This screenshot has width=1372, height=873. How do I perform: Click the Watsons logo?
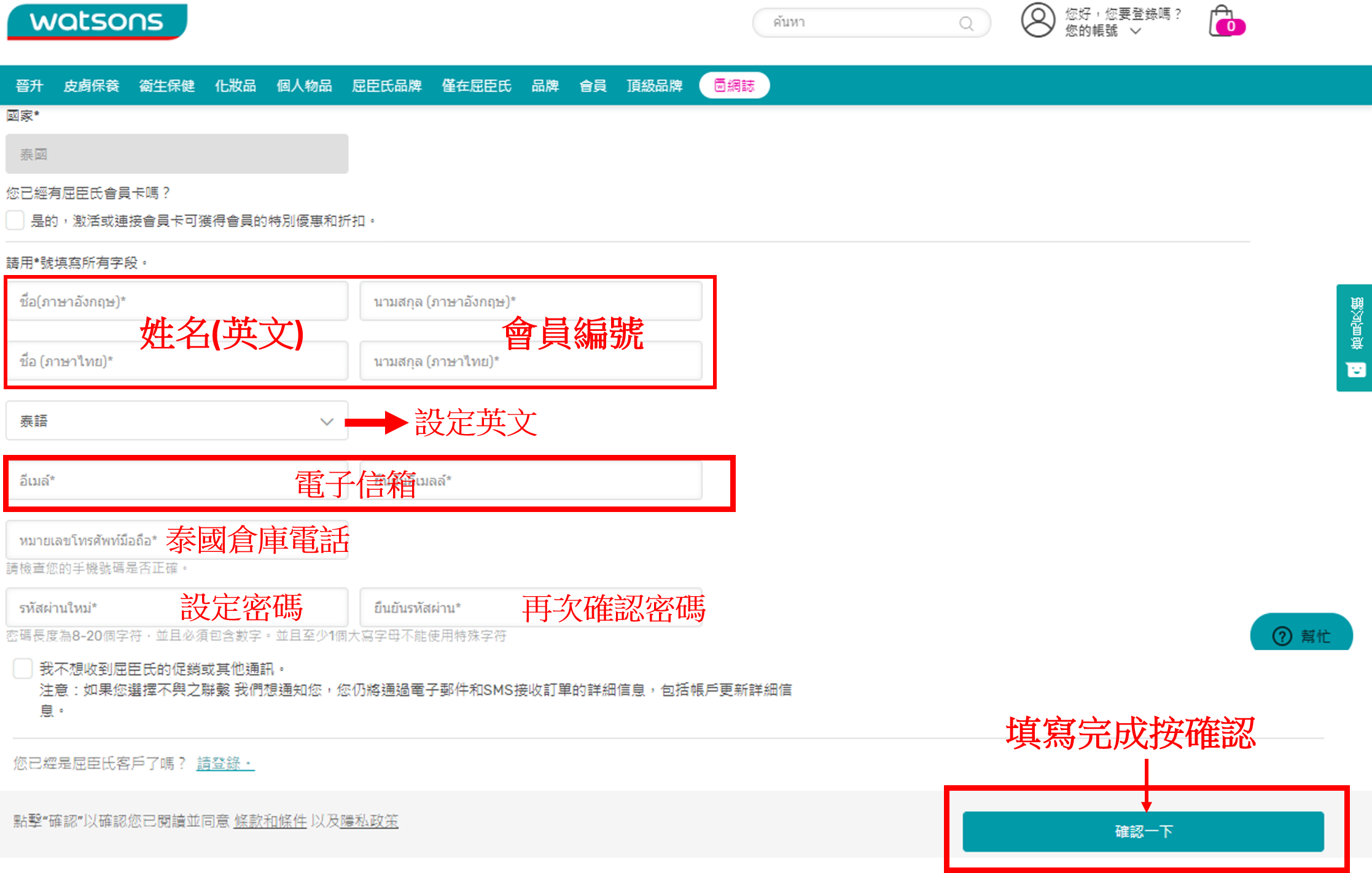(x=97, y=21)
